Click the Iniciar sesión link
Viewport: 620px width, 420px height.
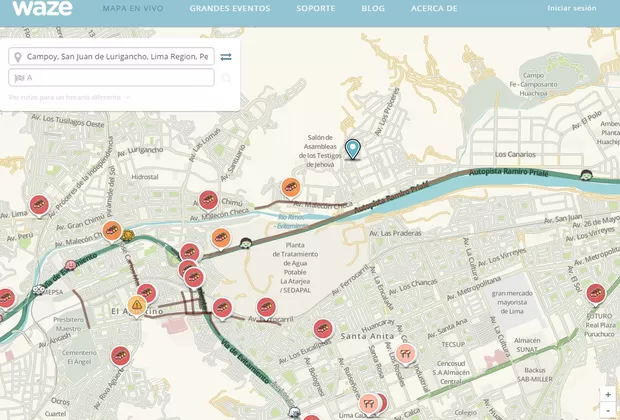(571, 8)
